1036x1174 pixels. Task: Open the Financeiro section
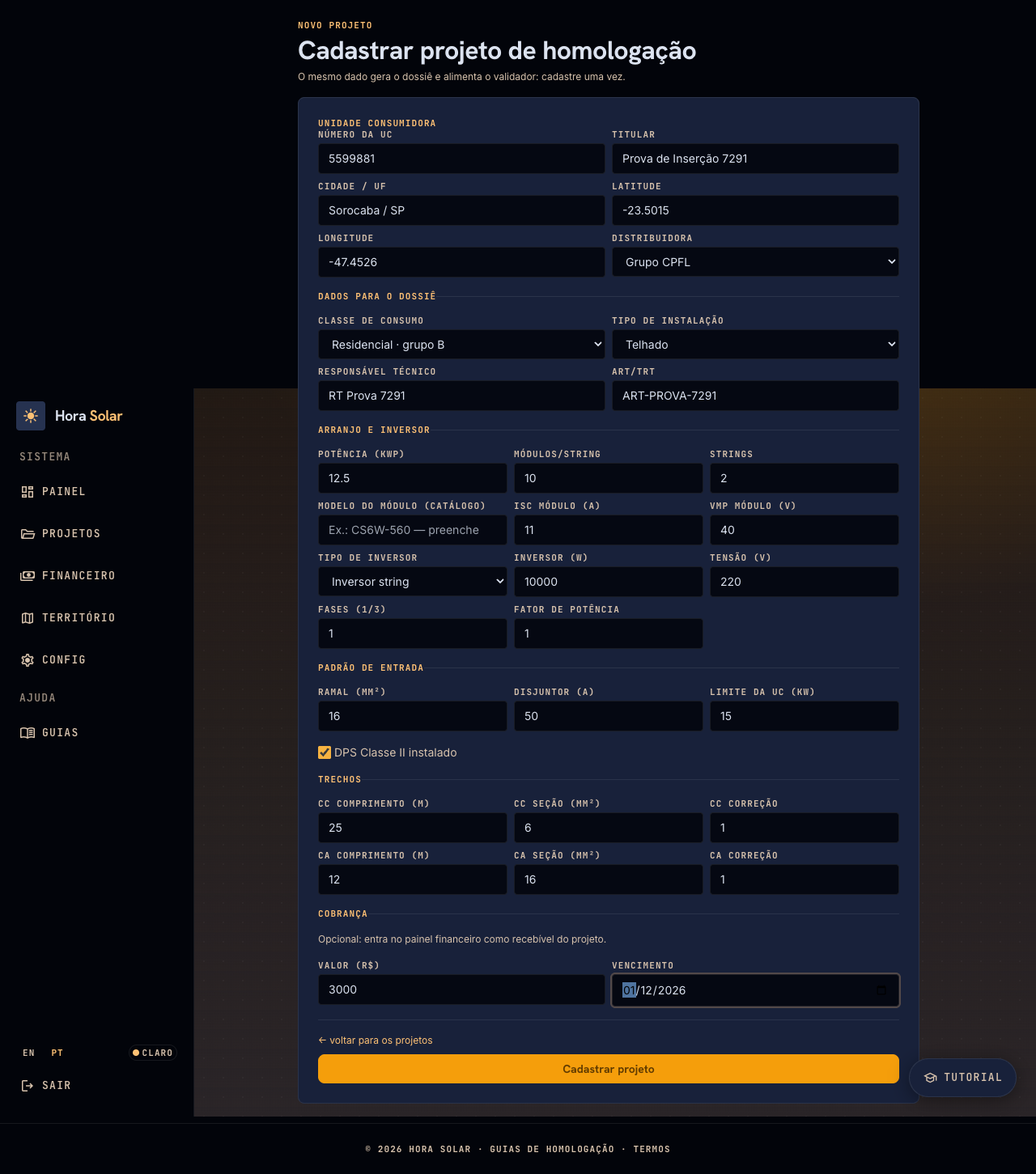click(97, 576)
